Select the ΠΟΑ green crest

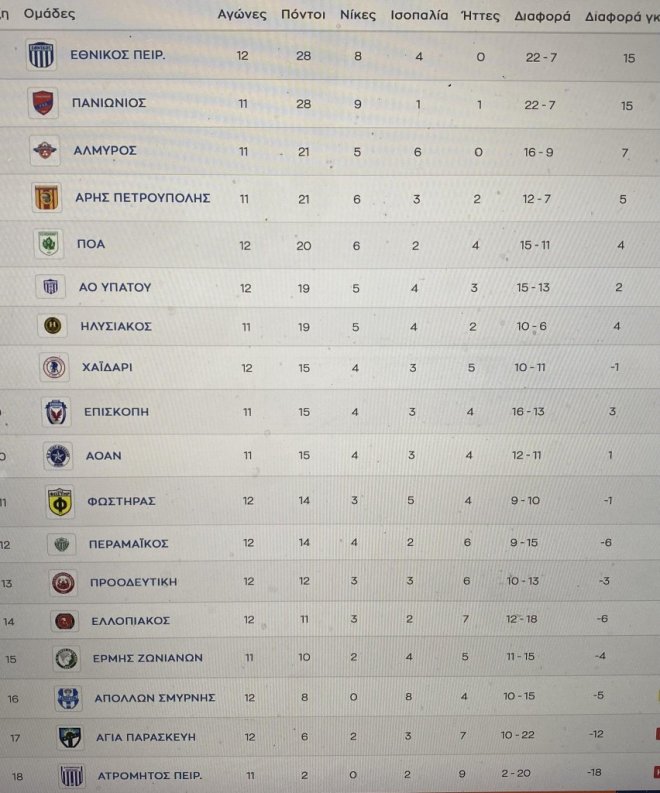[x=49, y=244]
